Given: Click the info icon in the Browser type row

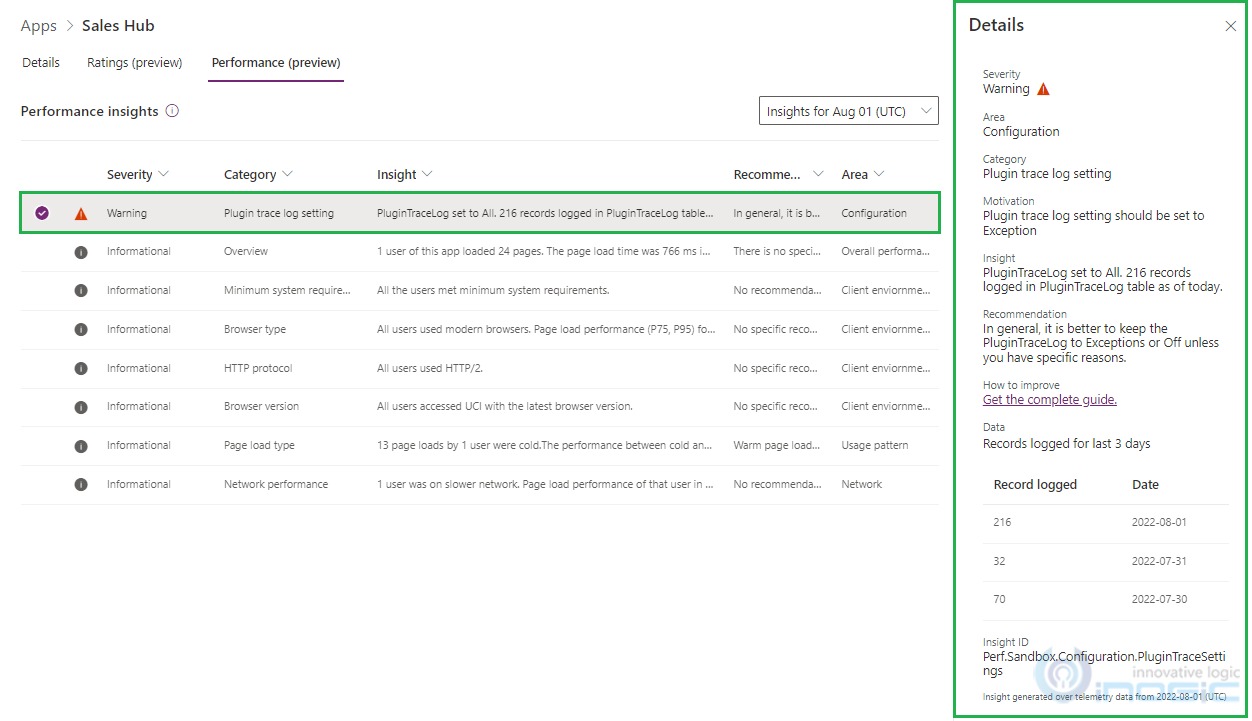Looking at the screenshot, I should (x=81, y=329).
